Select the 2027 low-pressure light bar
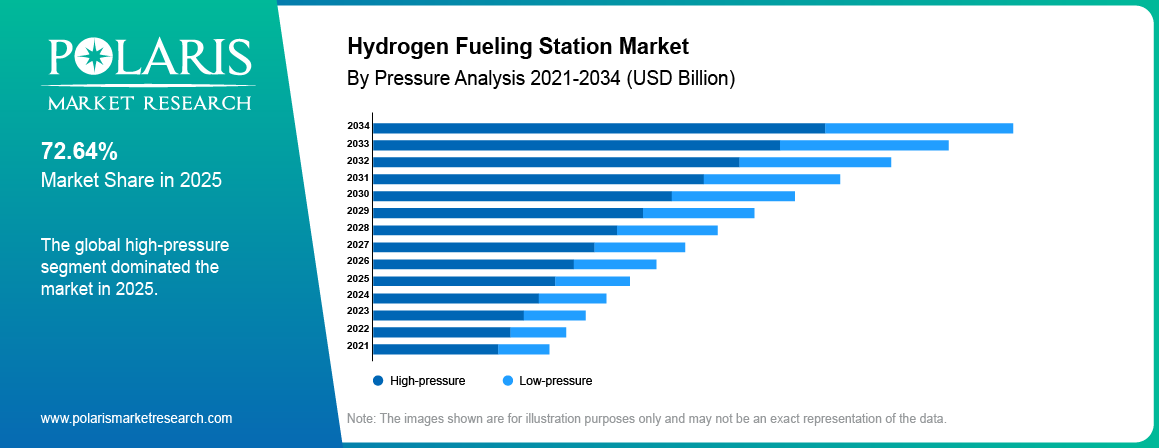Viewport: 1159px width, 448px height. tap(639, 247)
